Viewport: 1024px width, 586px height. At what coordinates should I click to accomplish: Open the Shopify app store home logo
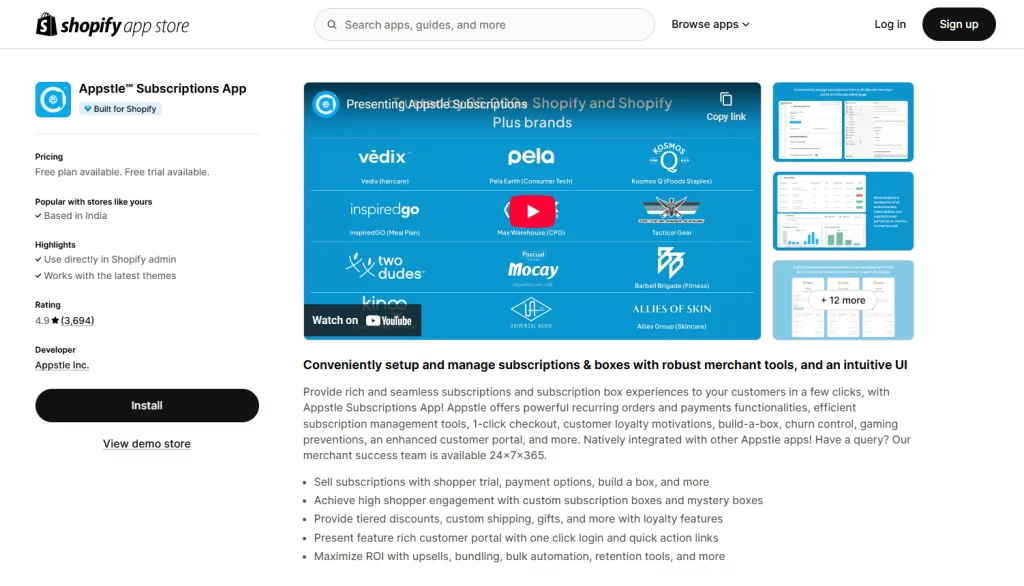click(112, 25)
